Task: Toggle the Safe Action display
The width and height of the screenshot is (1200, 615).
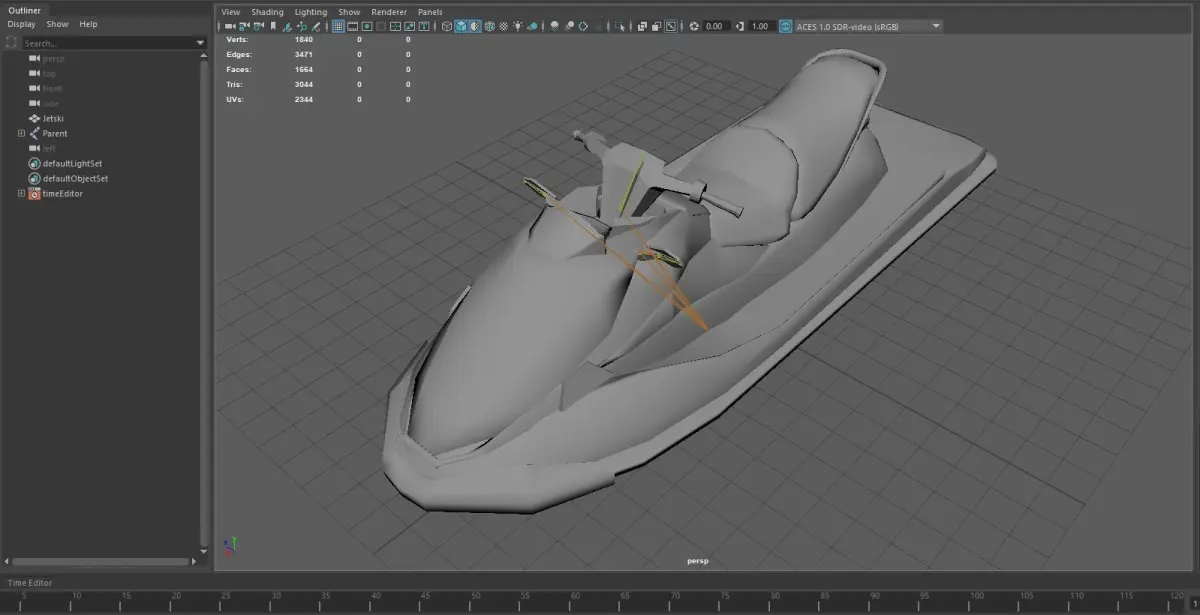Action: 409,26
